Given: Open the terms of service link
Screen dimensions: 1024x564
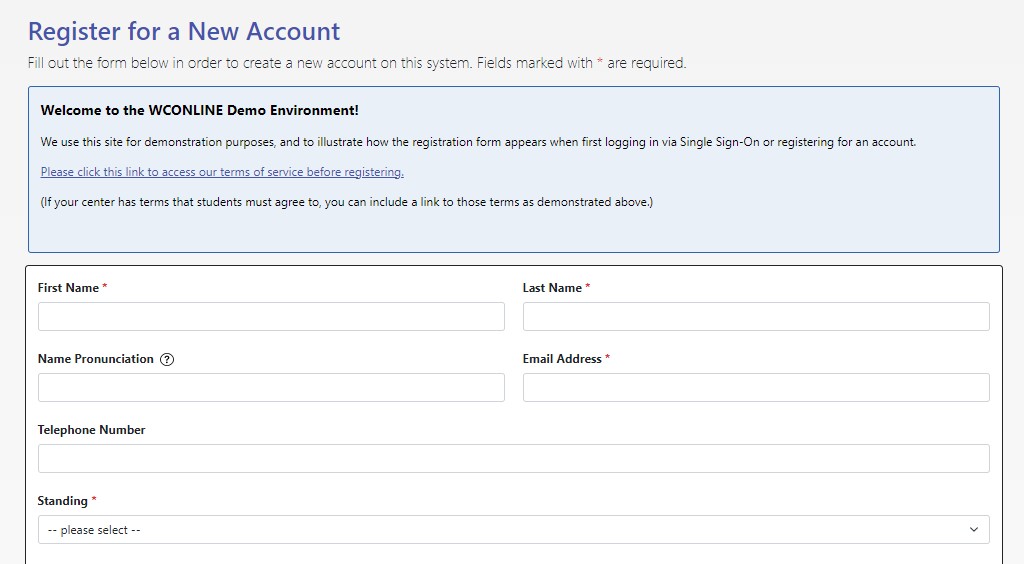Looking at the screenshot, I should (222, 172).
